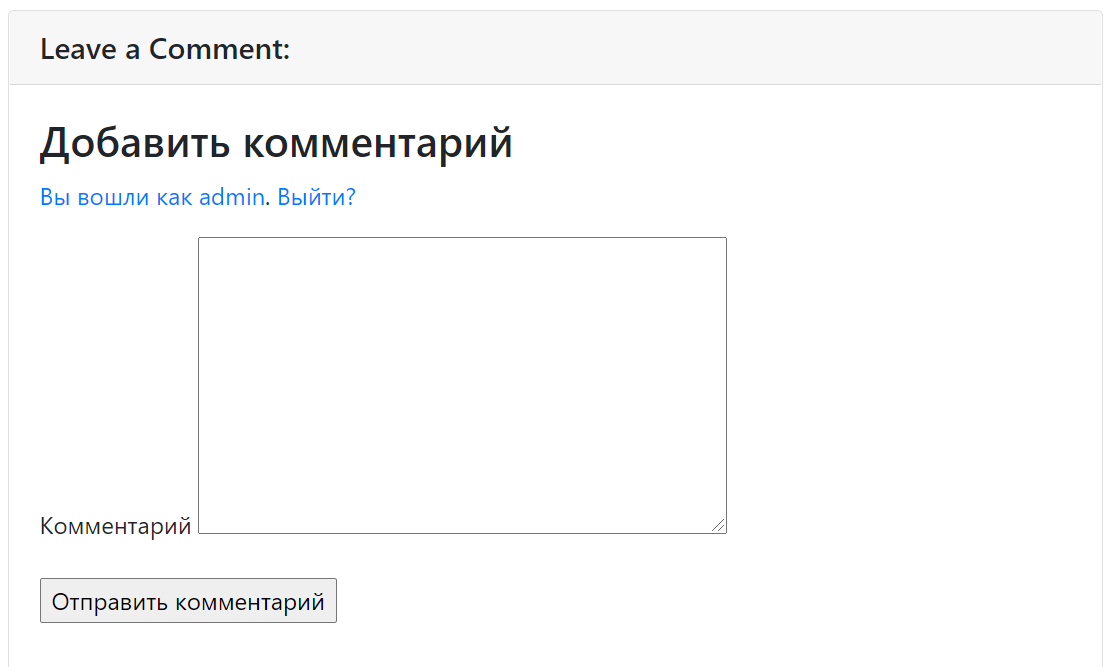Submit the comment form
The height and width of the screenshot is (667, 1114).
tap(188, 601)
